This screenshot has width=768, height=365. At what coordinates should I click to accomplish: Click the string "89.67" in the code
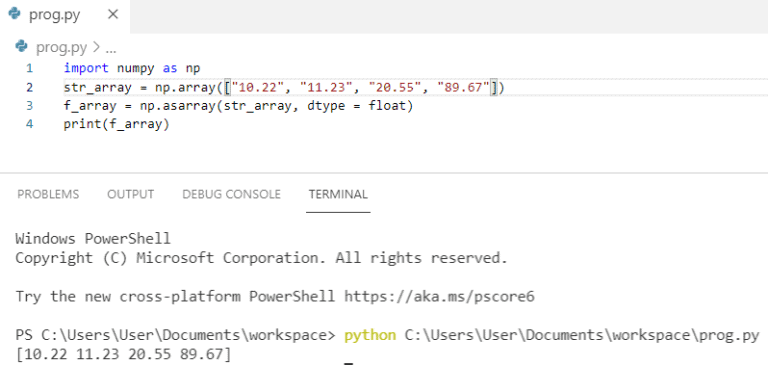[464, 87]
